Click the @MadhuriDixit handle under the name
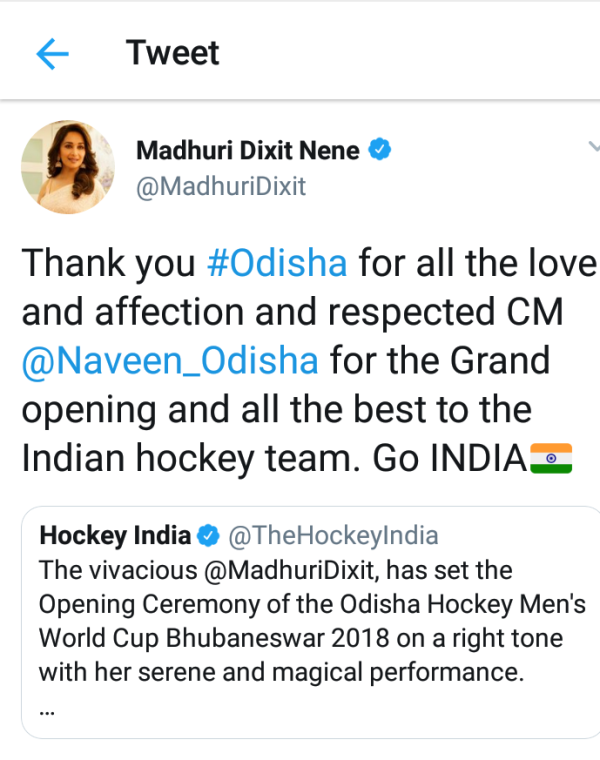 [221, 187]
